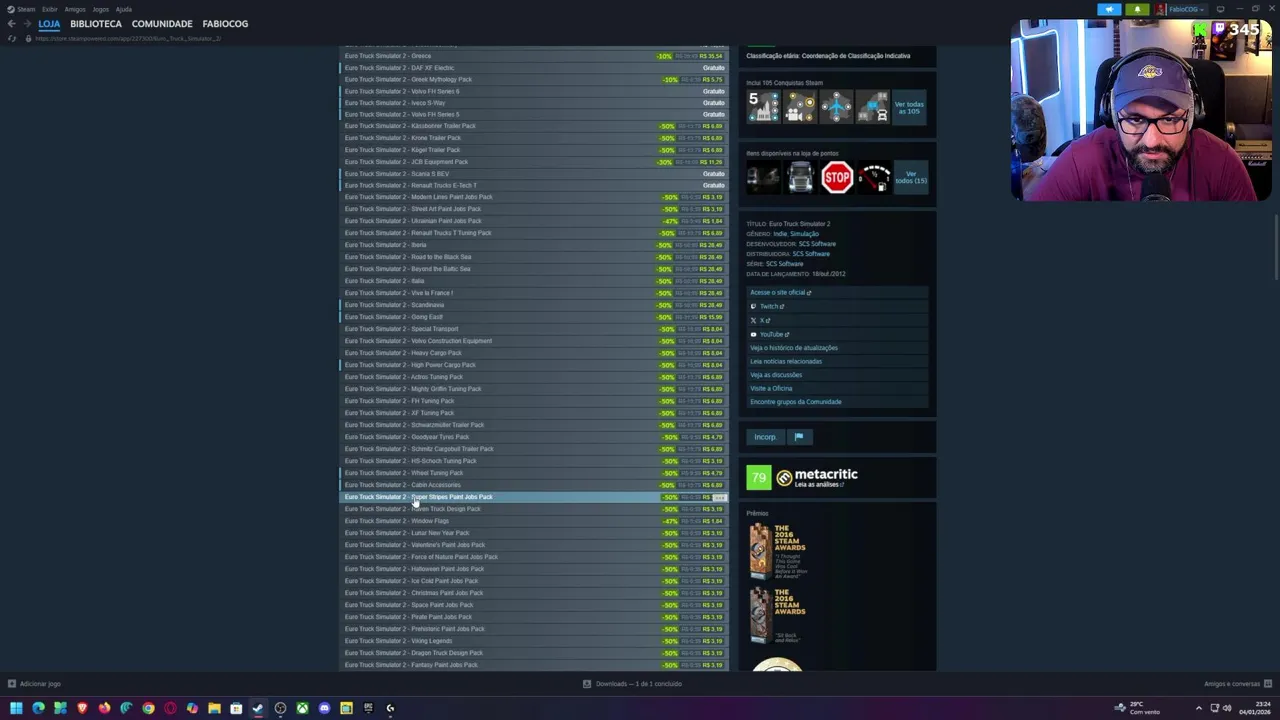Go back with the Steam back arrow
This screenshot has width=1280, height=720.
[x=11, y=23]
